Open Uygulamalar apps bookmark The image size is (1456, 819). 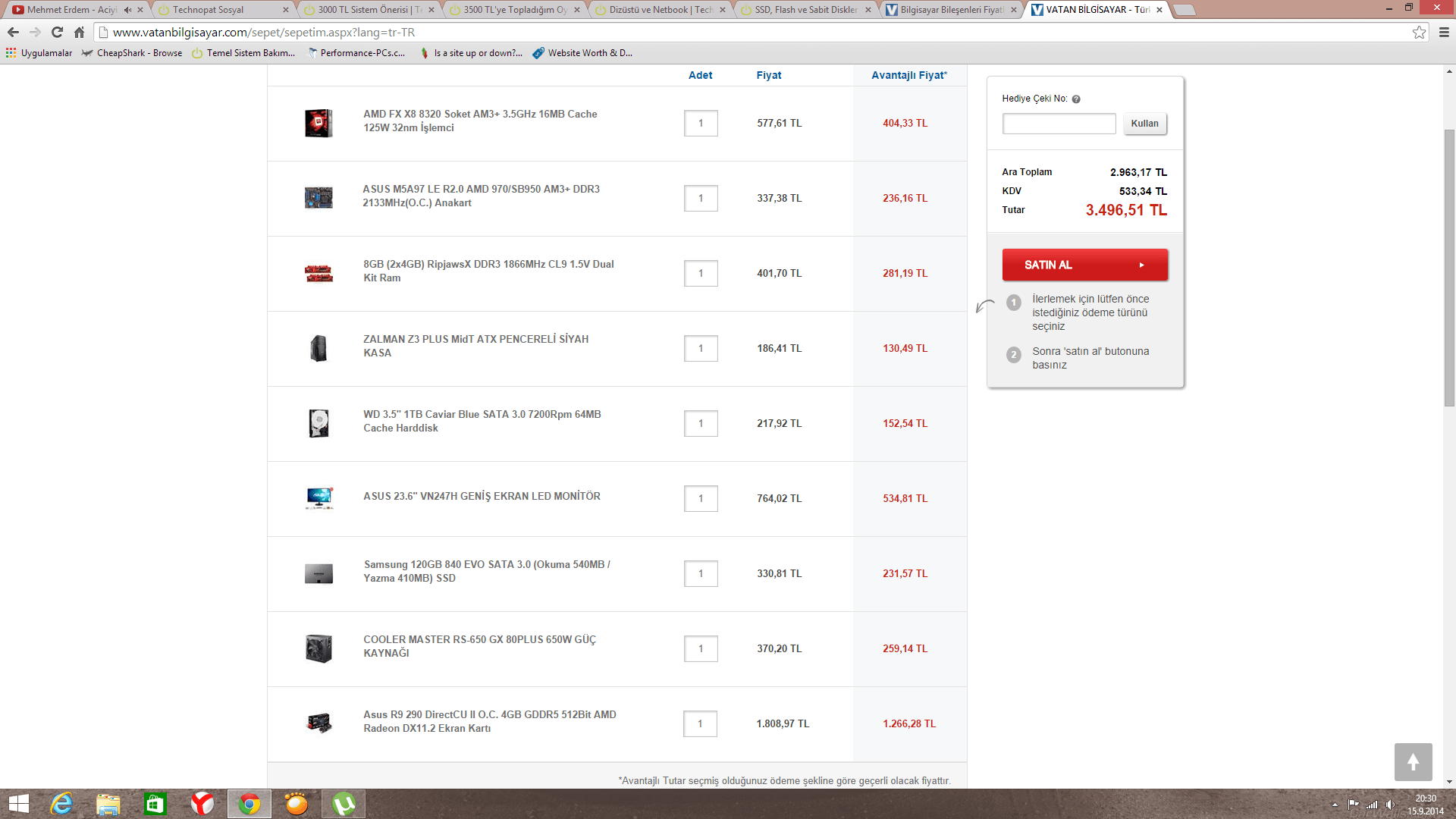tap(39, 53)
